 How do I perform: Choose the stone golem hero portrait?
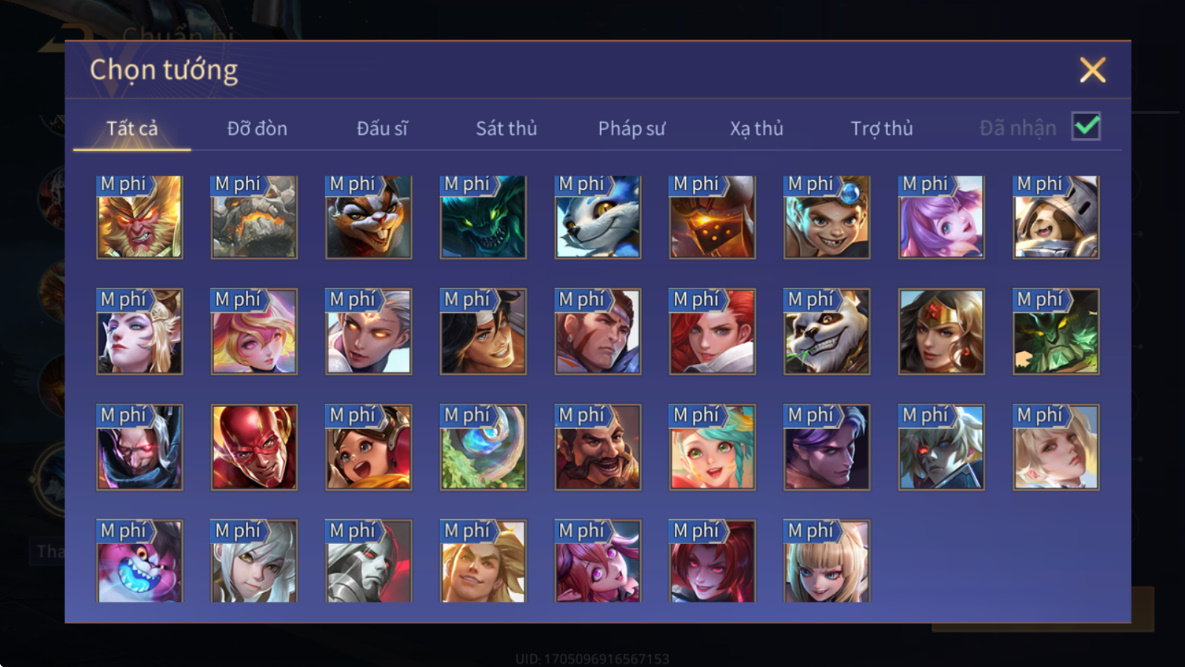point(254,217)
